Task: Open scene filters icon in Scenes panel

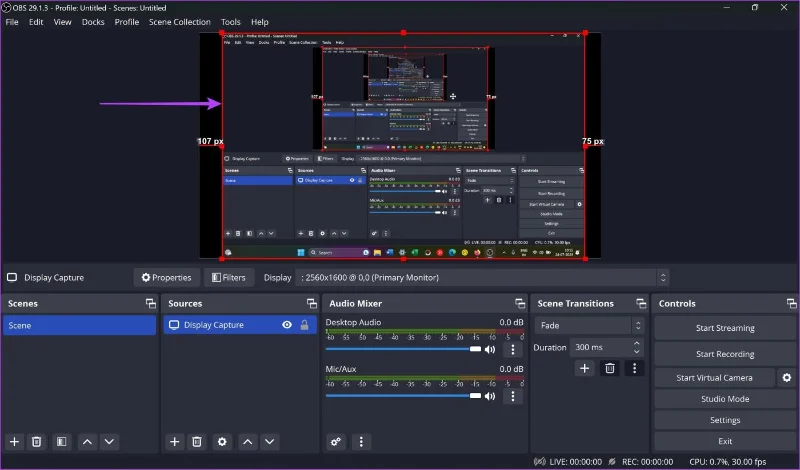Action: coord(61,442)
